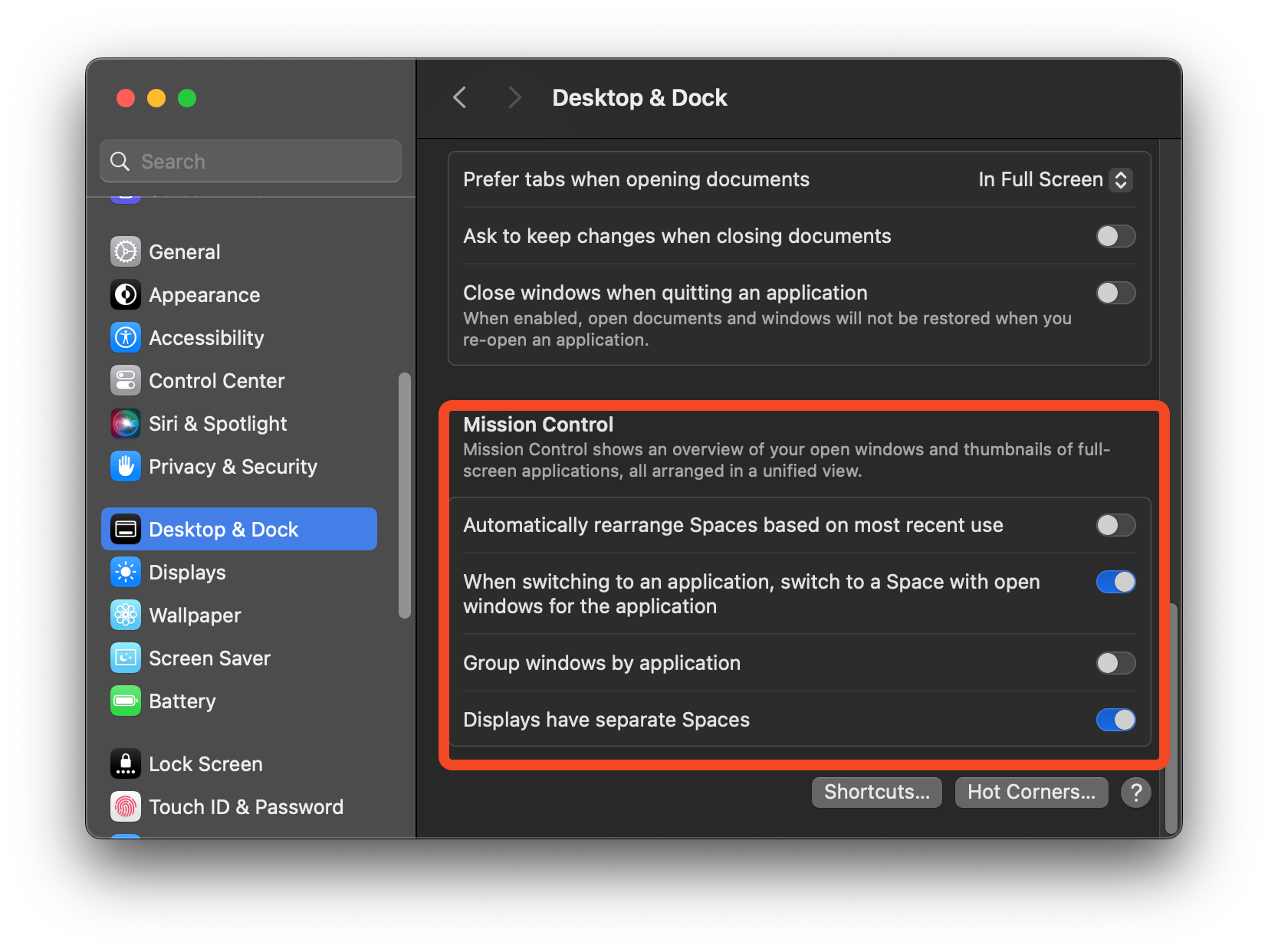Open Wallpaper settings

point(194,615)
